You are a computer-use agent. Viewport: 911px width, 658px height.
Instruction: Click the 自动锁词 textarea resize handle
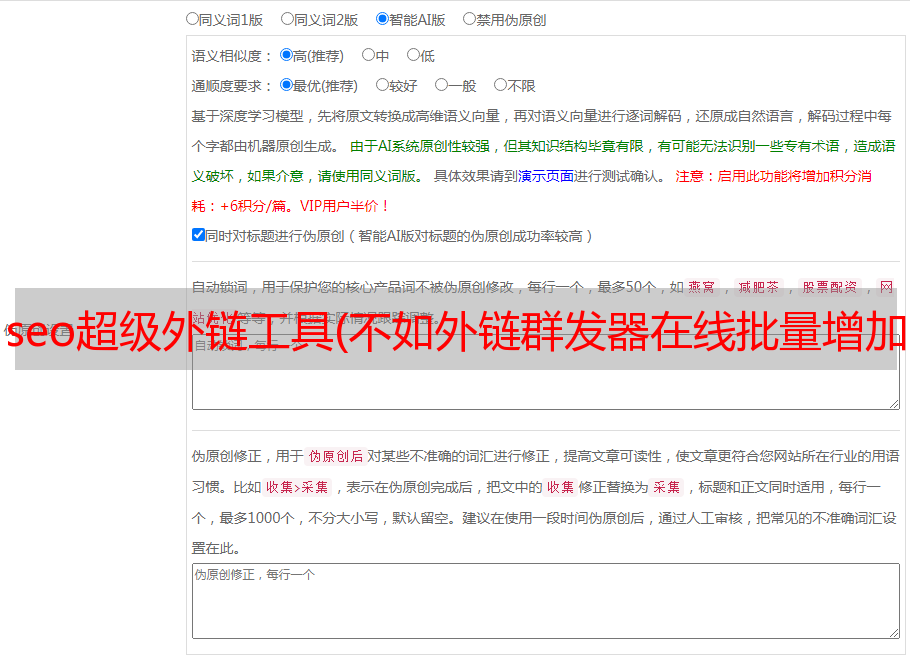(x=894, y=404)
